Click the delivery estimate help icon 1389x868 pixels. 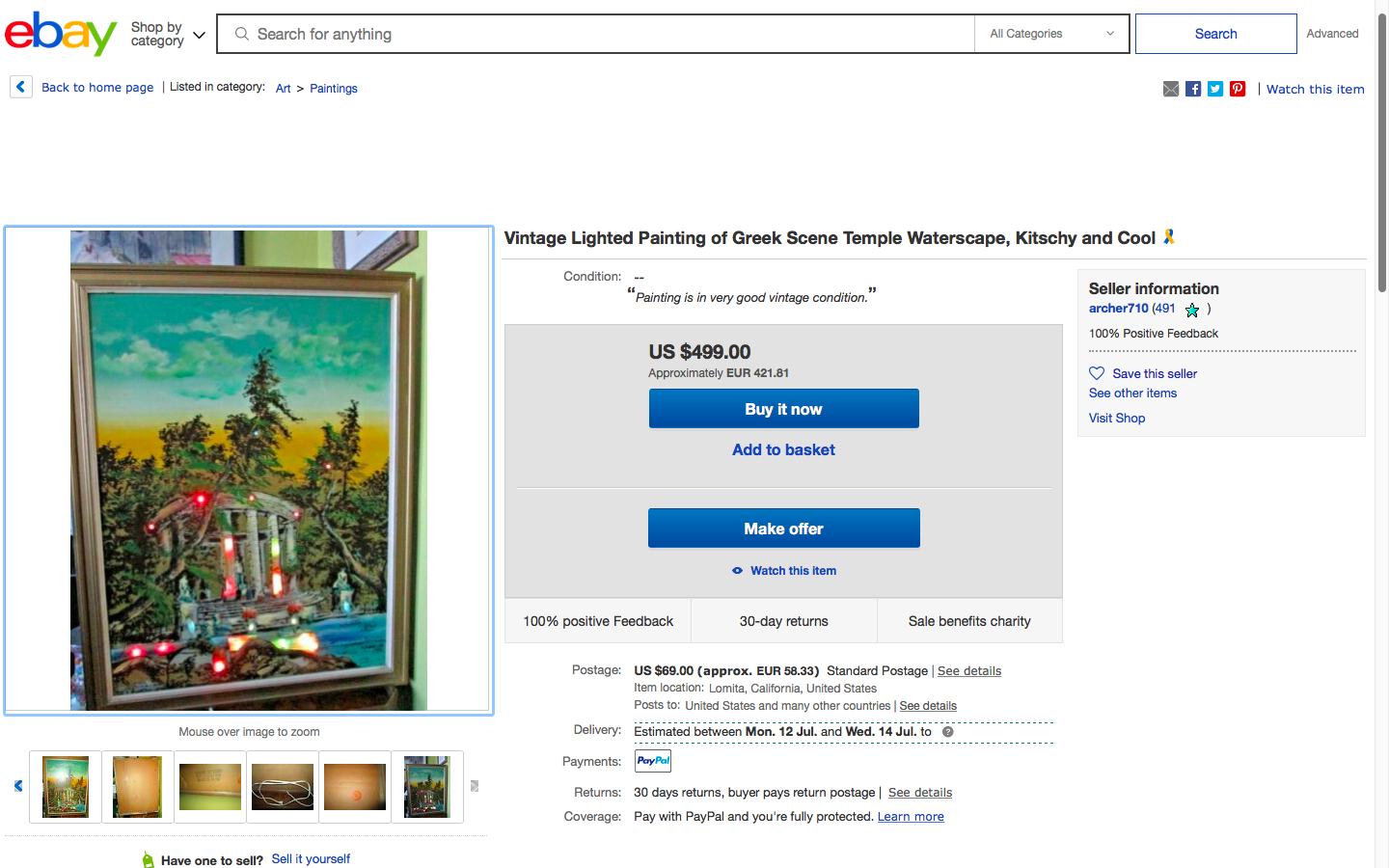[x=948, y=732]
